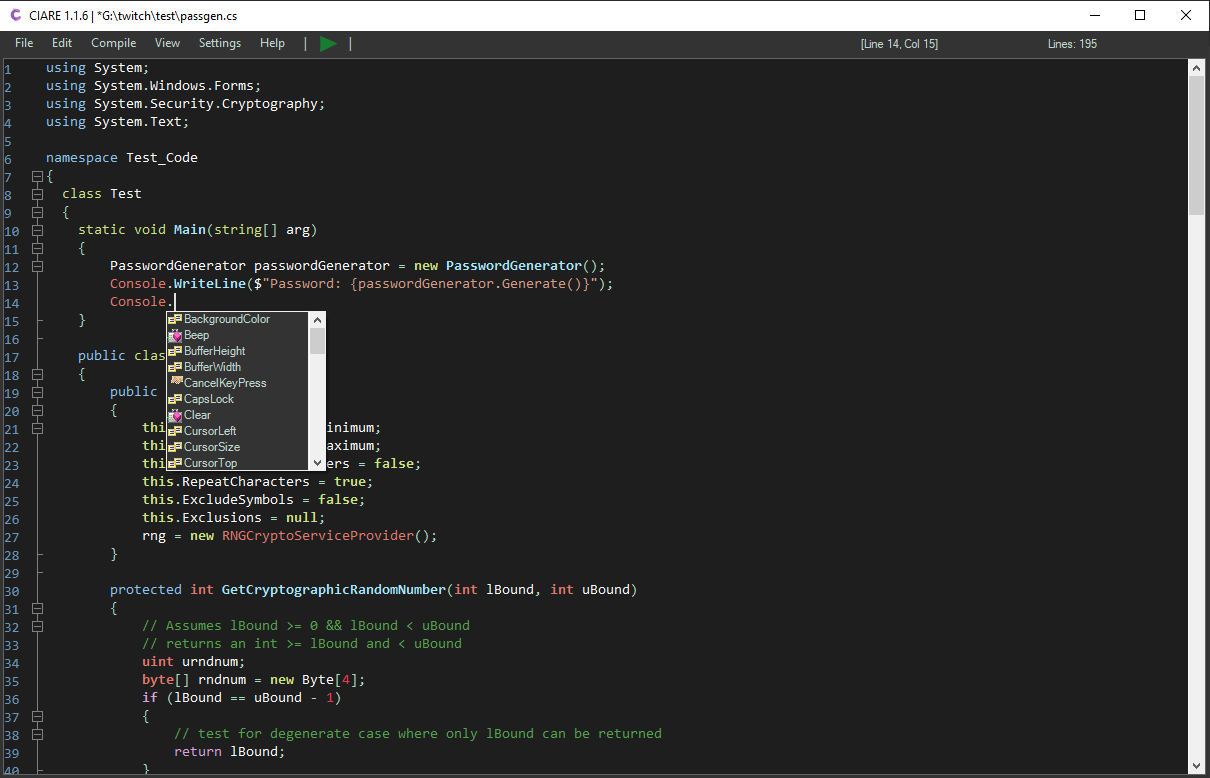
Task: Click the "class Test" declaration on line 8
Action: [102, 194]
